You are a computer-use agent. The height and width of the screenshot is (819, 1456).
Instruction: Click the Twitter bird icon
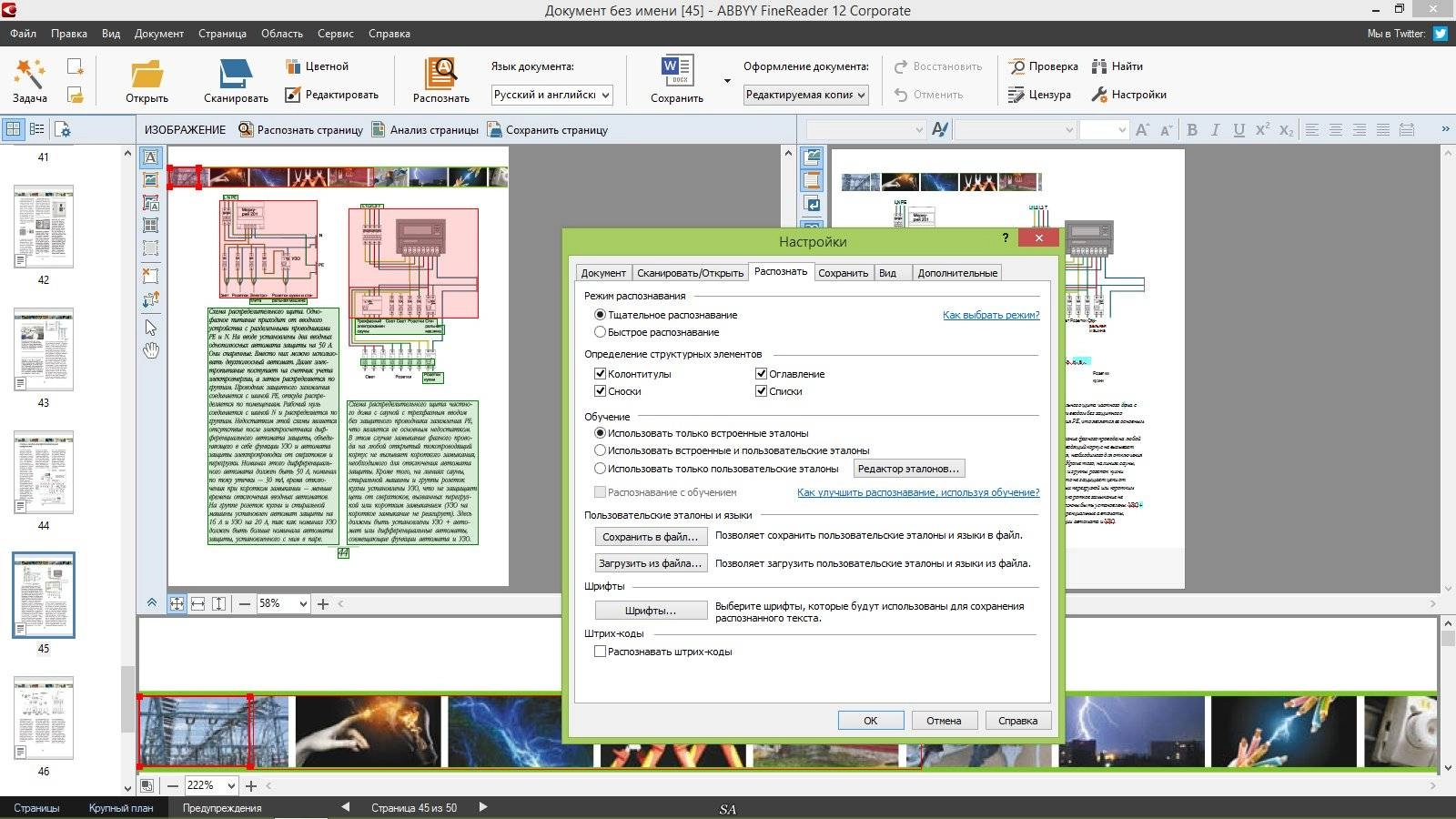pos(1441,34)
